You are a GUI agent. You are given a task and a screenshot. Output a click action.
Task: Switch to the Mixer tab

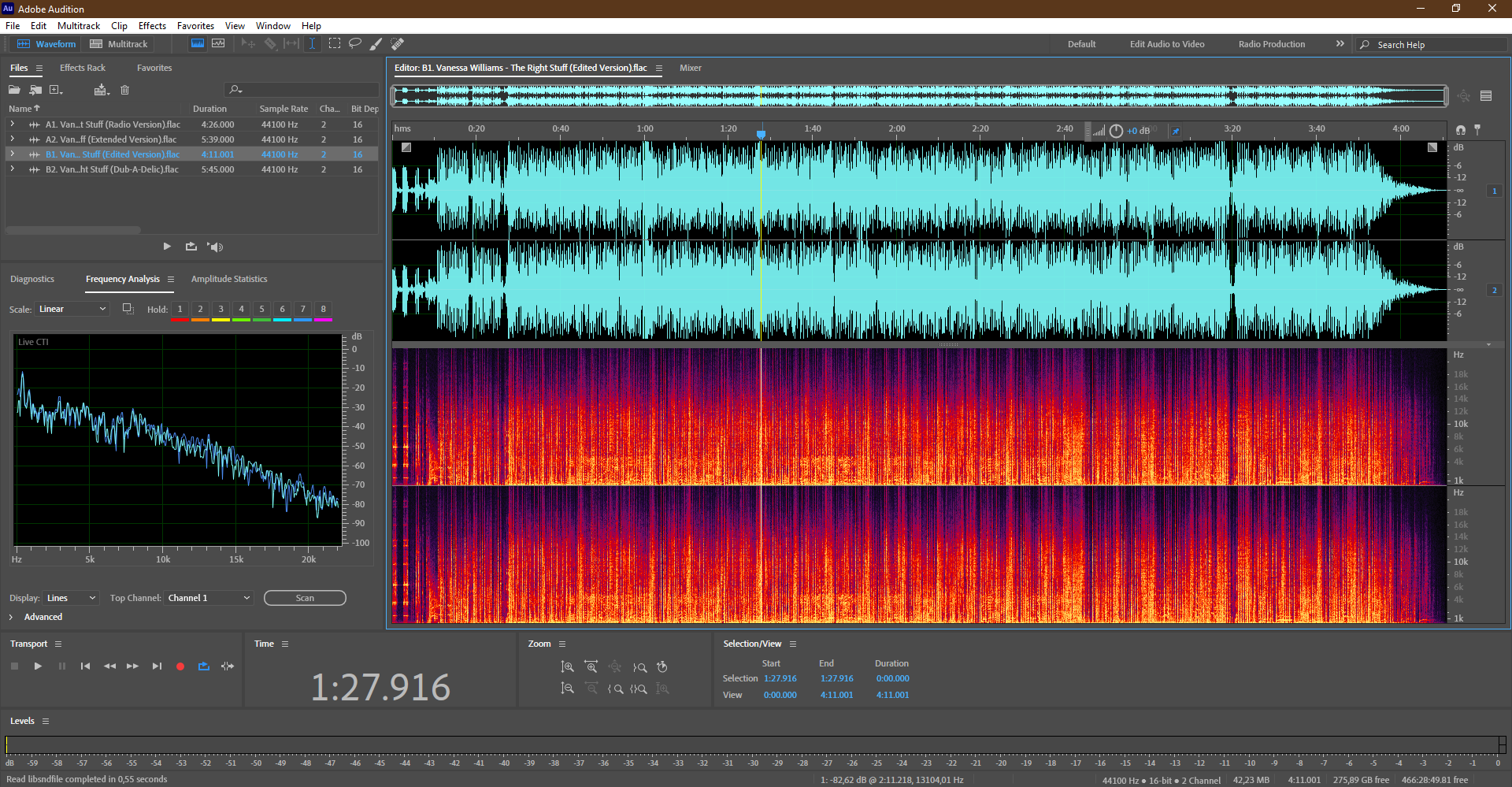click(x=691, y=68)
